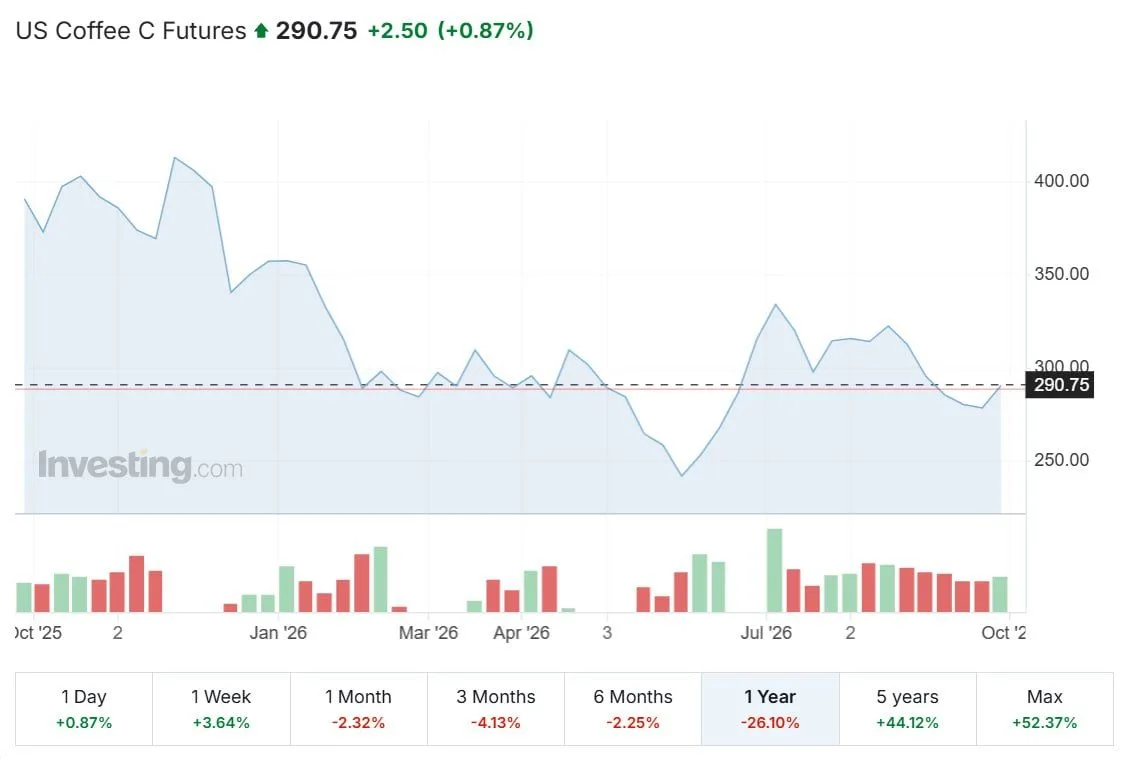
Task: Choose the 1 Month period
Action: point(358,709)
